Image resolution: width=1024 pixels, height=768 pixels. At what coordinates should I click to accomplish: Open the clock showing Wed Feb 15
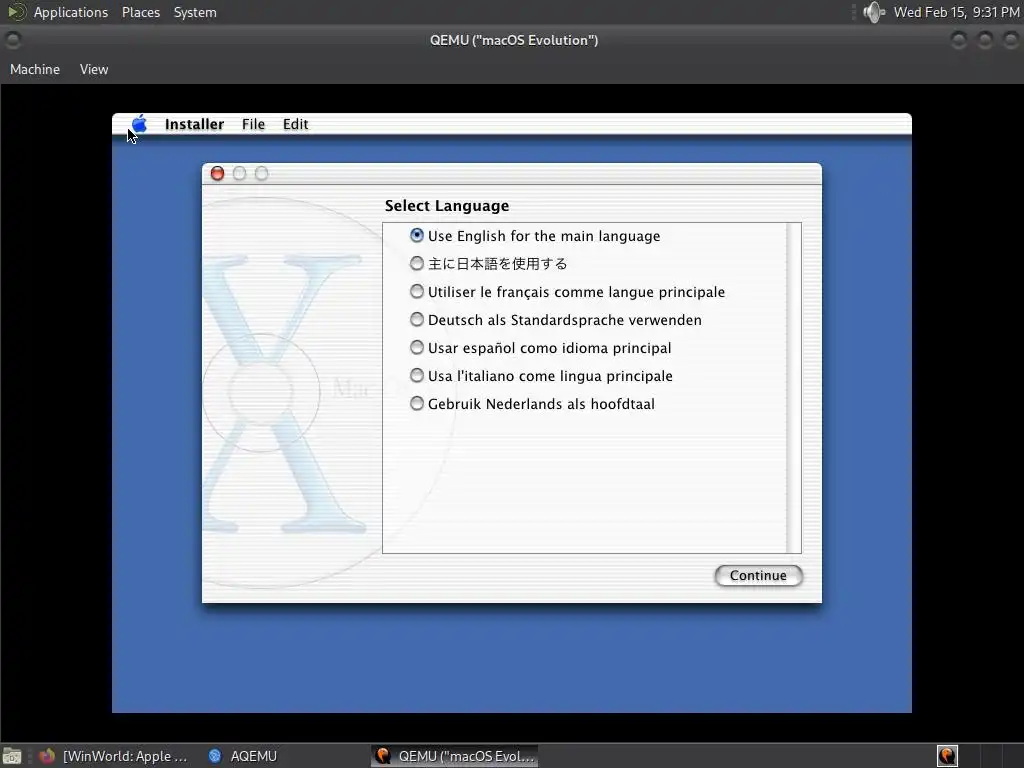(956, 12)
